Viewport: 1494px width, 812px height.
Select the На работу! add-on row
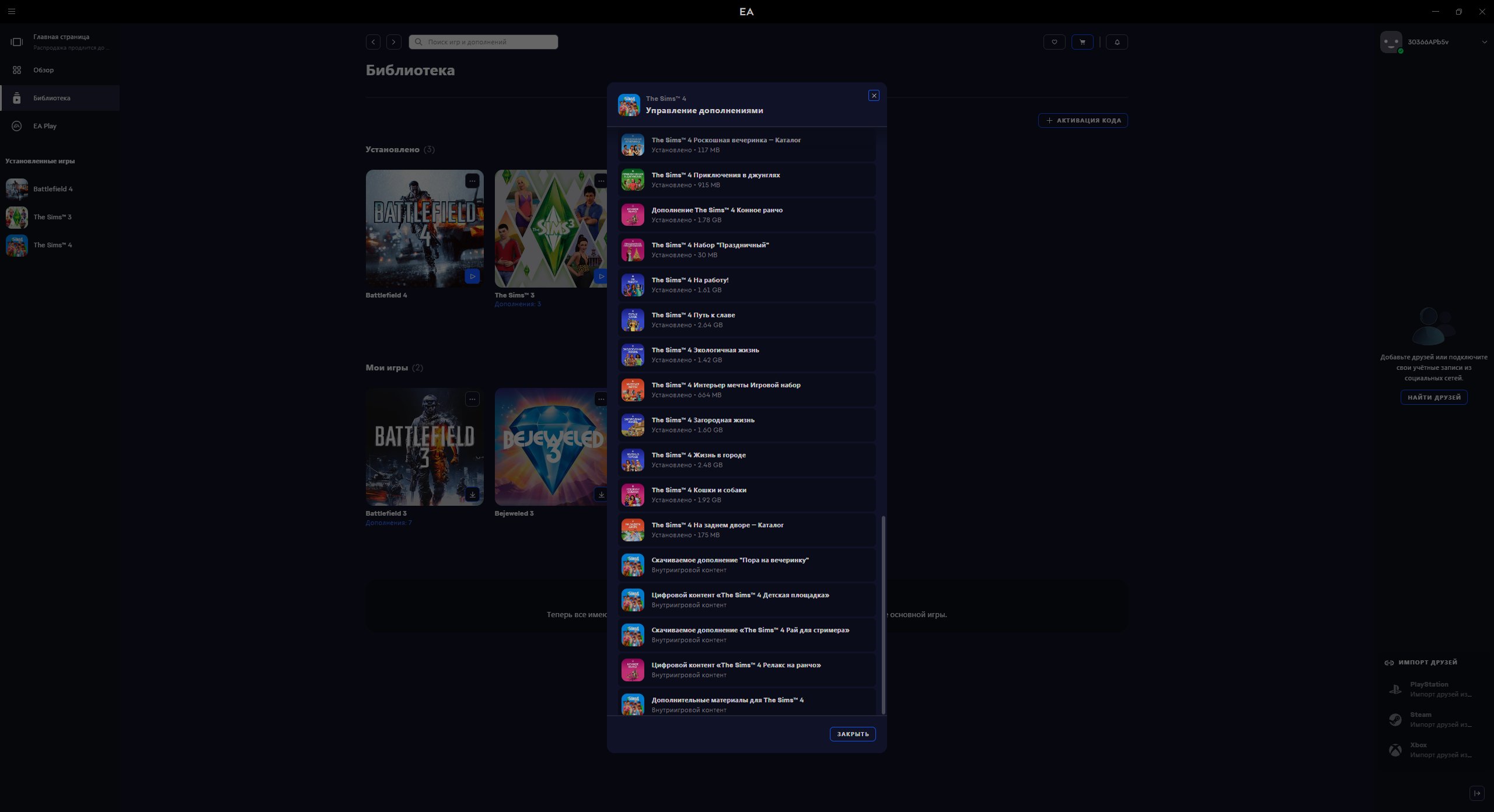click(747, 285)
